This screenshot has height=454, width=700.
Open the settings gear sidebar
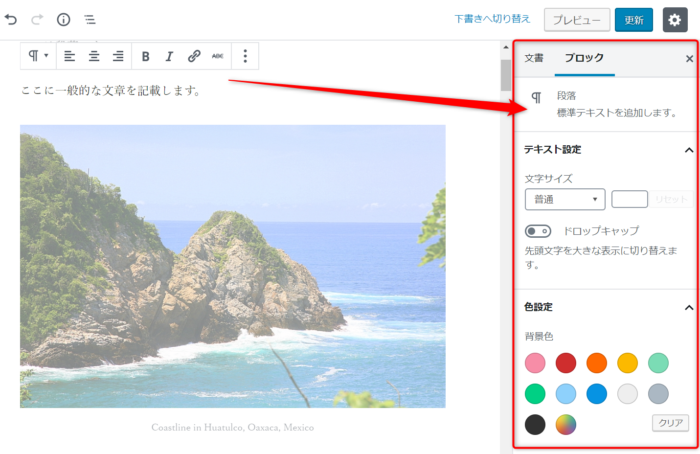(x=675, y=19)
